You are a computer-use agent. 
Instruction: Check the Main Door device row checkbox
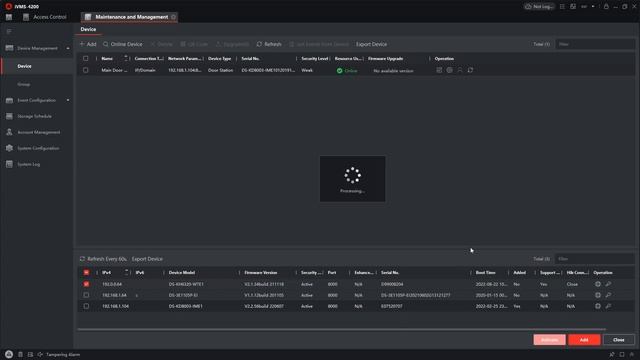[x=86, y=70]
